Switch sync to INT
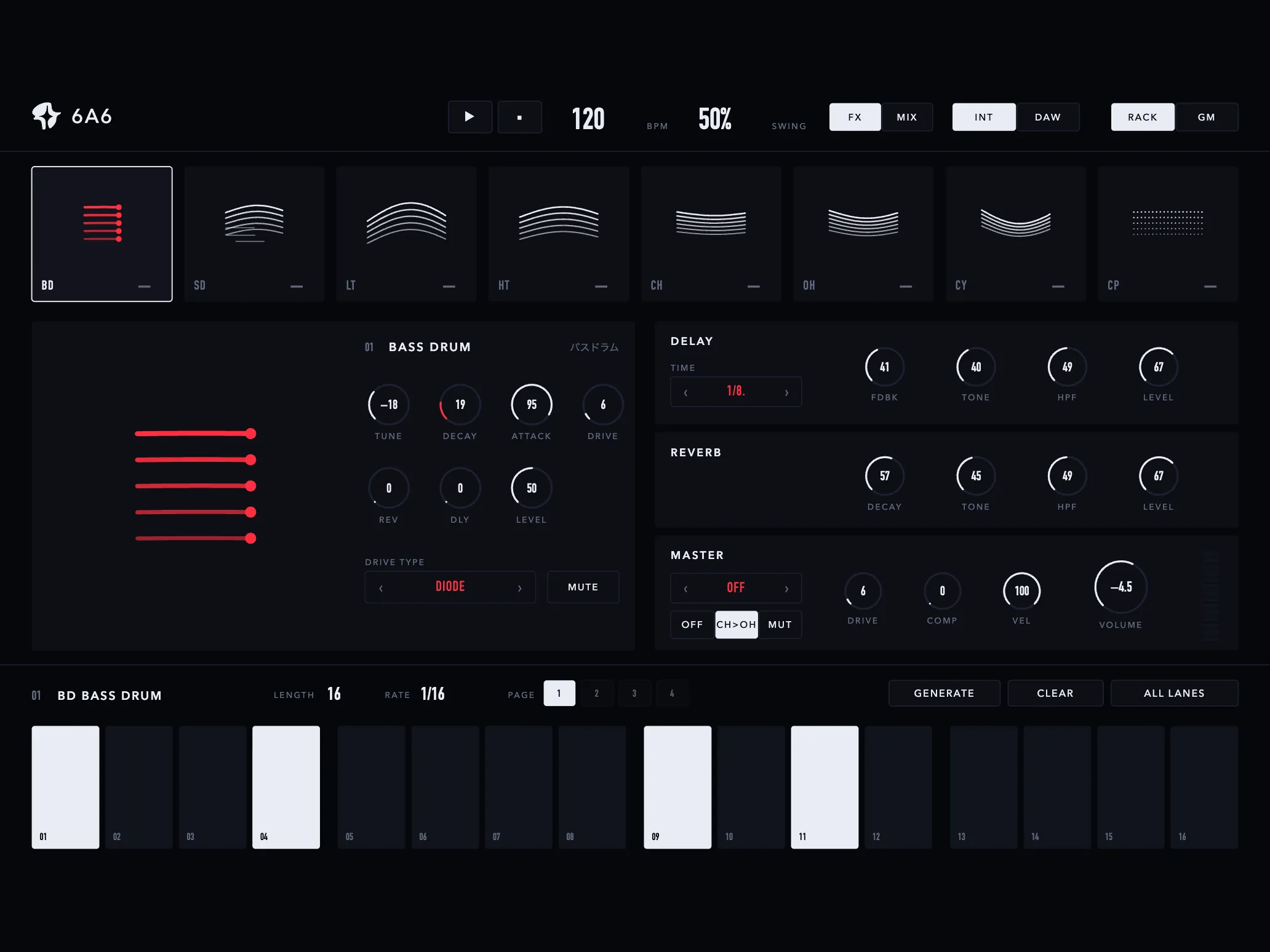This screenshot has width=1270, height=952. [x=984, y=117]
